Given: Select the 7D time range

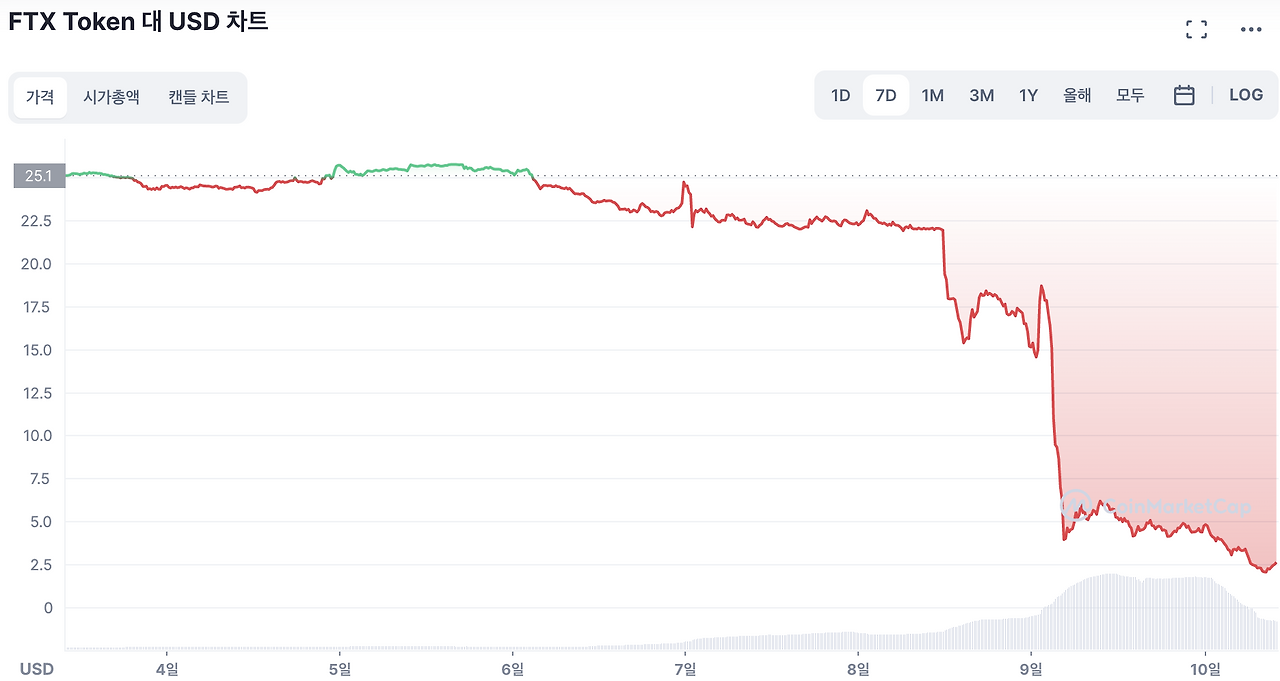Looking at the screenshot, I should (885, 95).
